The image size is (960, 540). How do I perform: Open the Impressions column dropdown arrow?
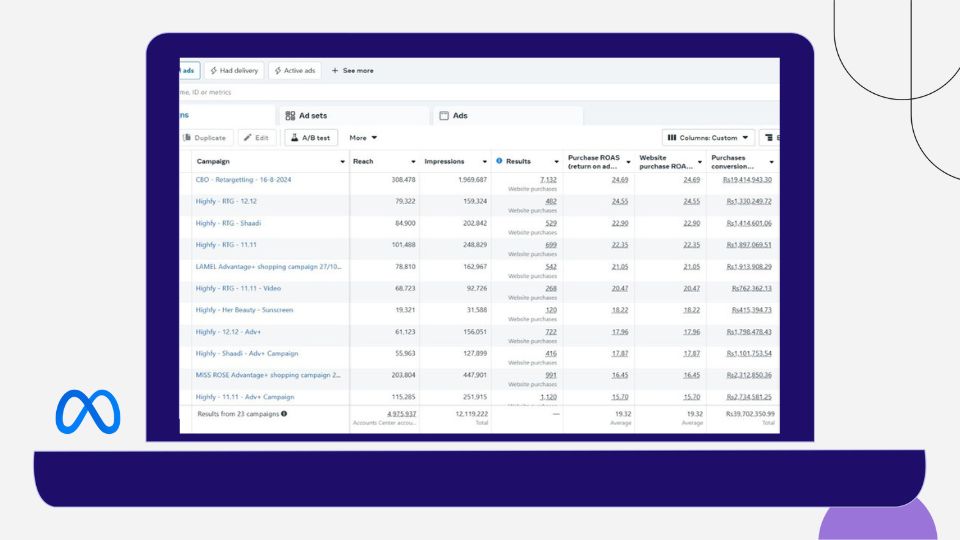click(x=485, y=162)
